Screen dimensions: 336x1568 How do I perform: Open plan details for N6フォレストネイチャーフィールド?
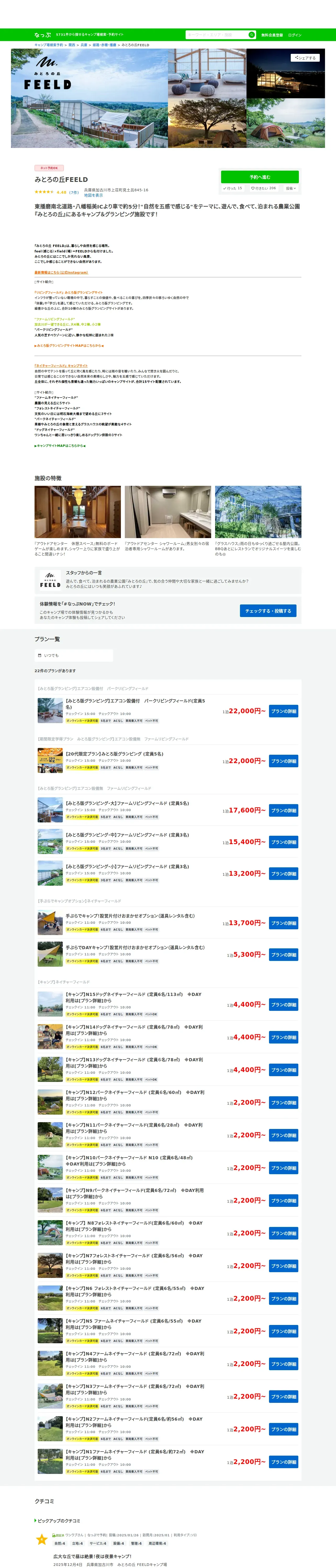[x=284, y=1299]
